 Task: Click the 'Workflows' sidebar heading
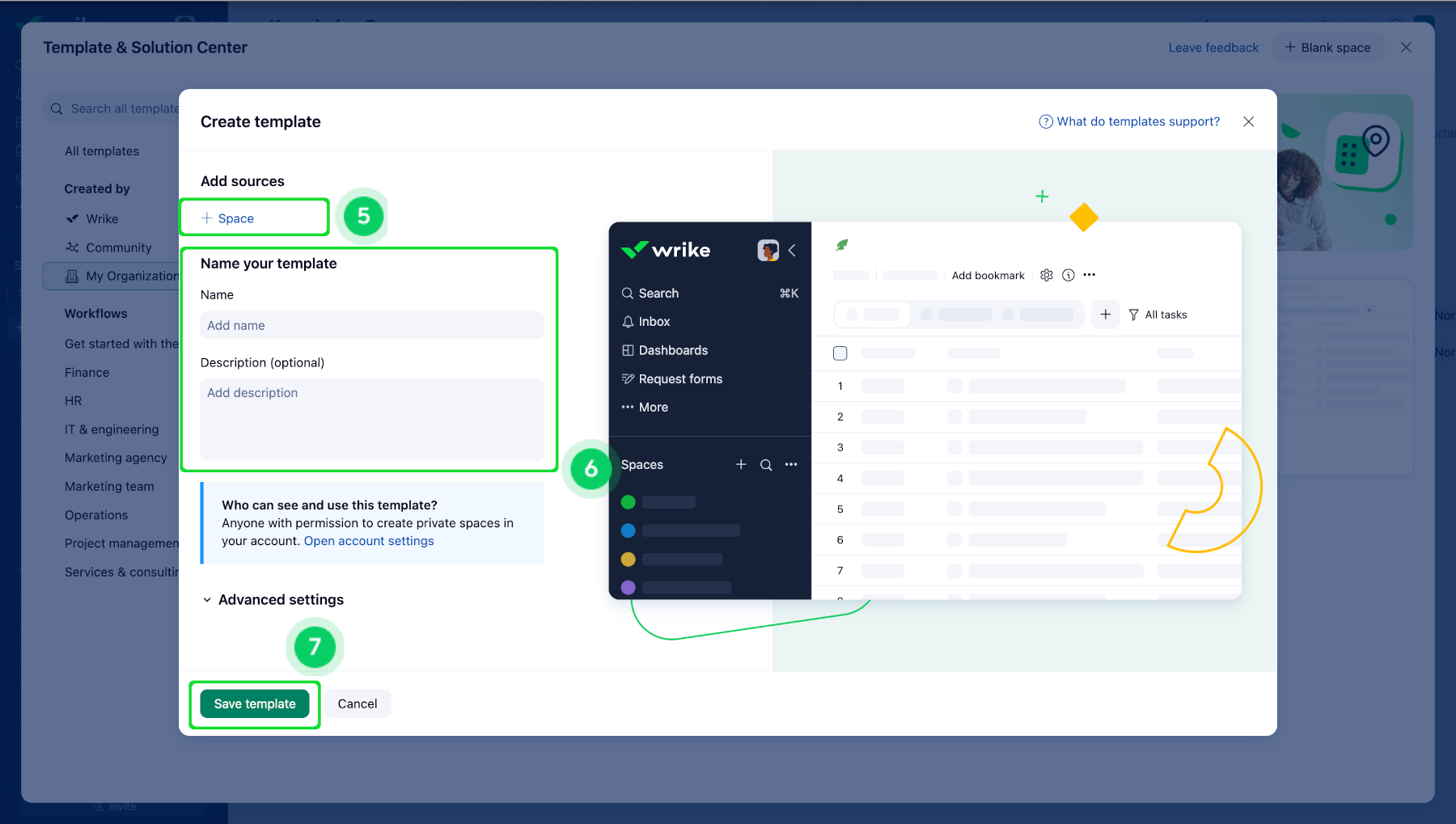pos(95,314)
